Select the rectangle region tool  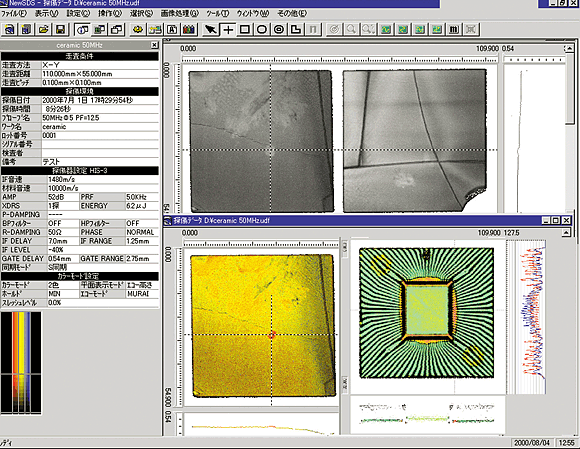click(245, 29)
